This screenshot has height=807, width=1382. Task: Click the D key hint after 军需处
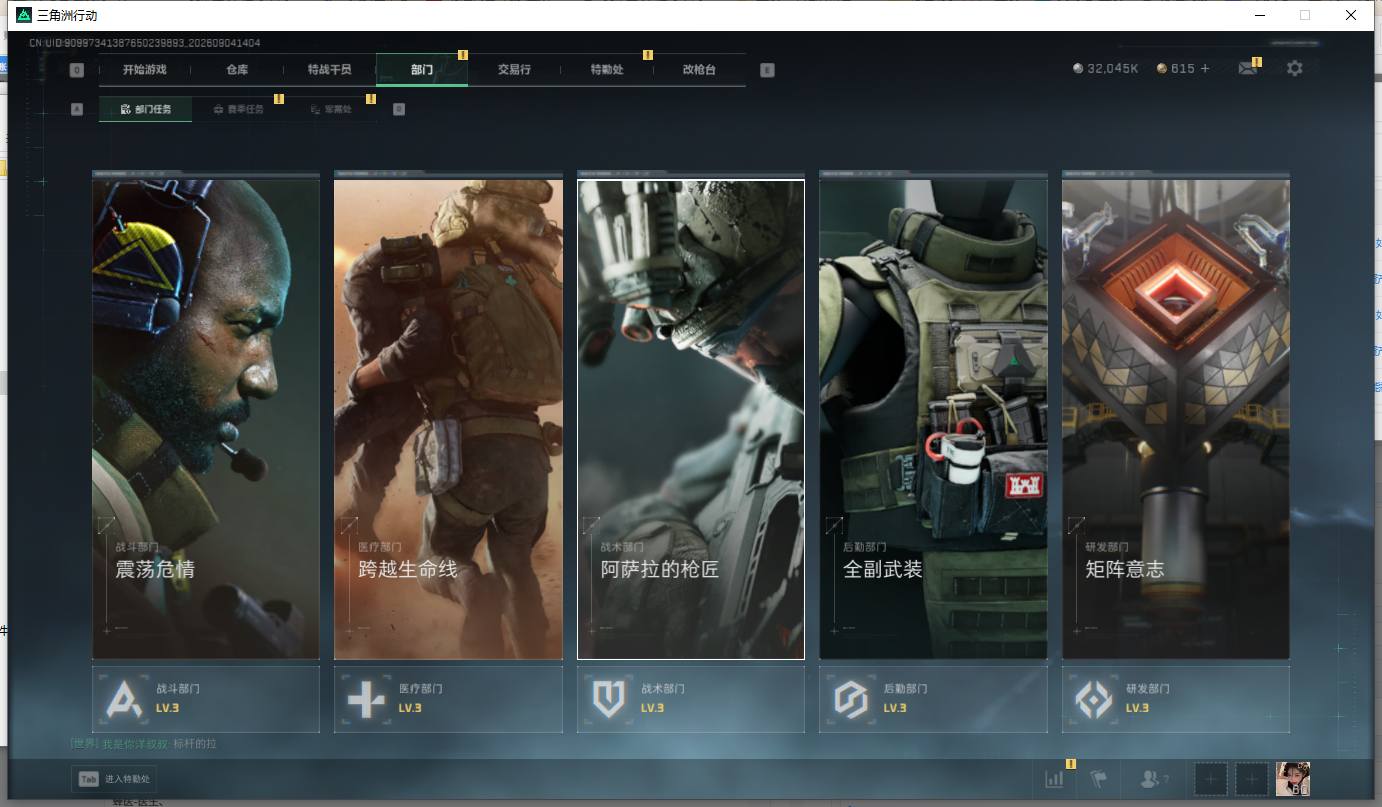(399, 109)
